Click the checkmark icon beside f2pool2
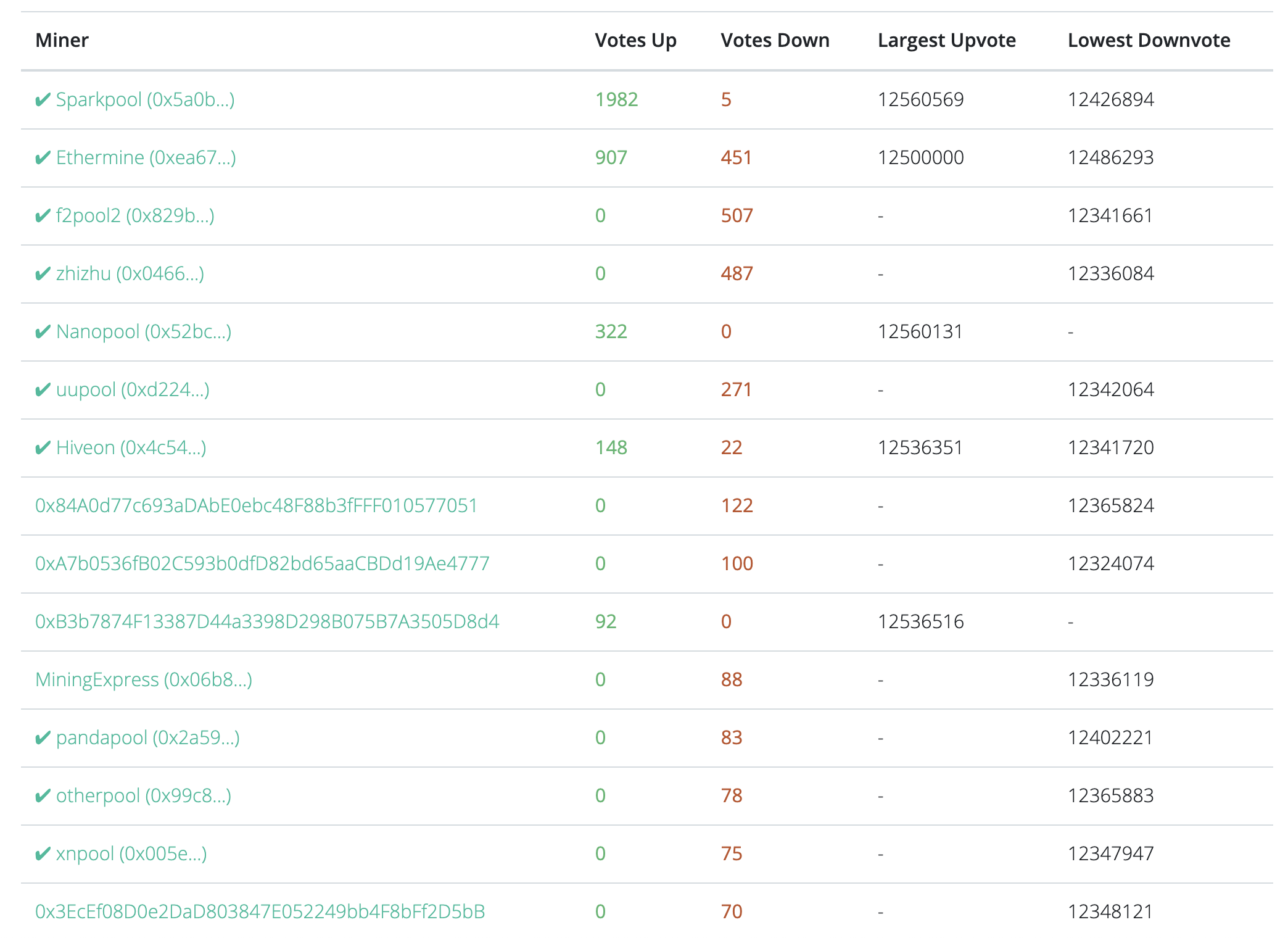 coord(43,215)
